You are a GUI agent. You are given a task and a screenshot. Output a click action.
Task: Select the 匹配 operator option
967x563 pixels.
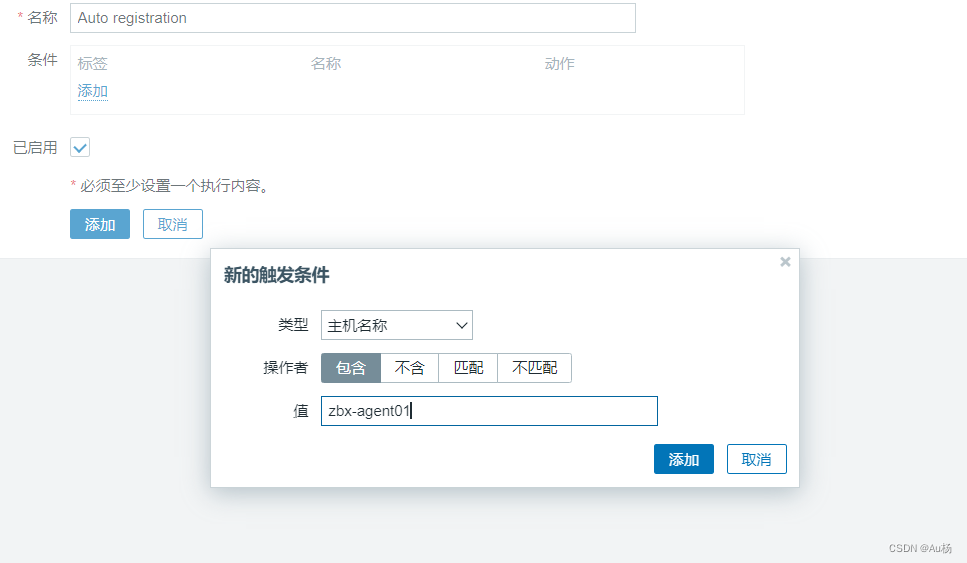(x=468, y=368)
